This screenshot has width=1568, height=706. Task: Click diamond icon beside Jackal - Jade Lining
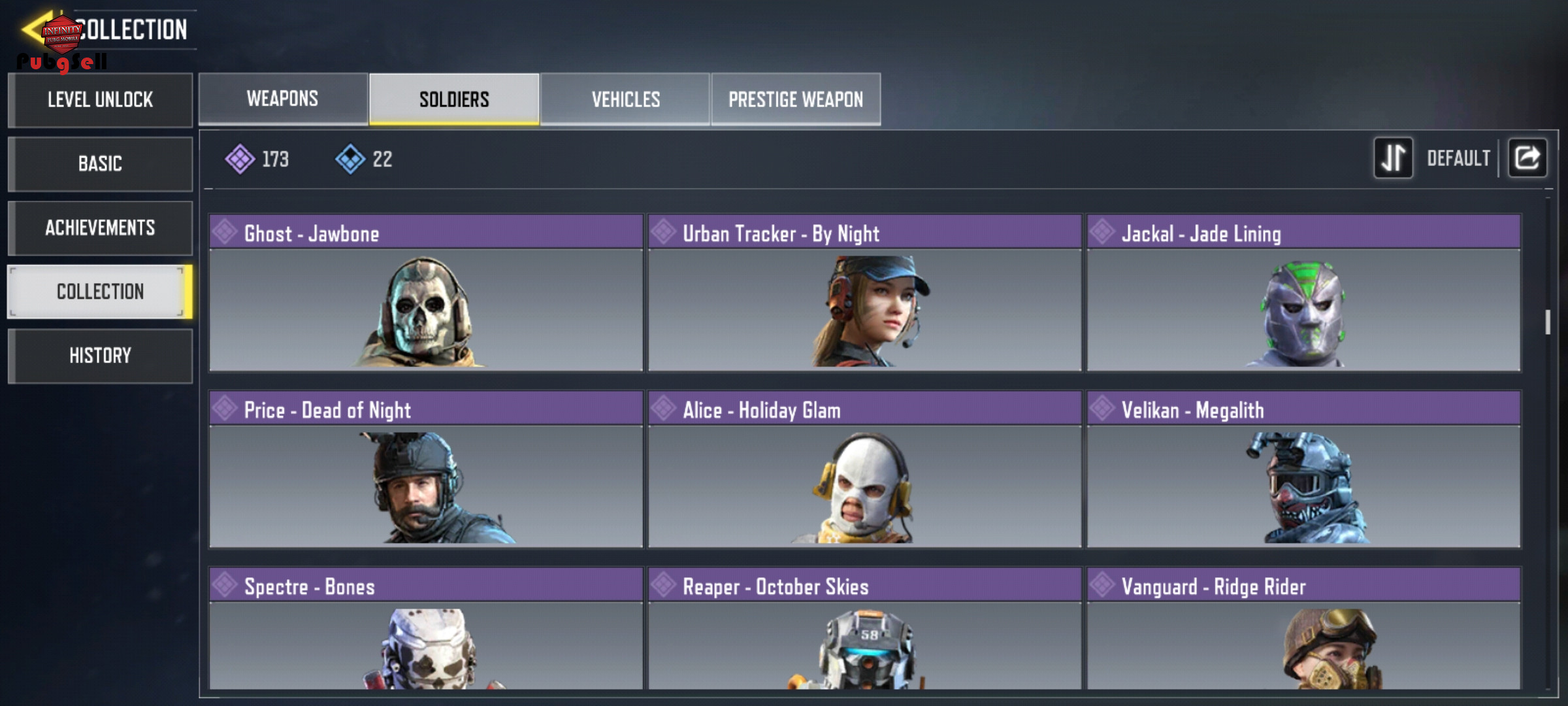point(1102,232)
